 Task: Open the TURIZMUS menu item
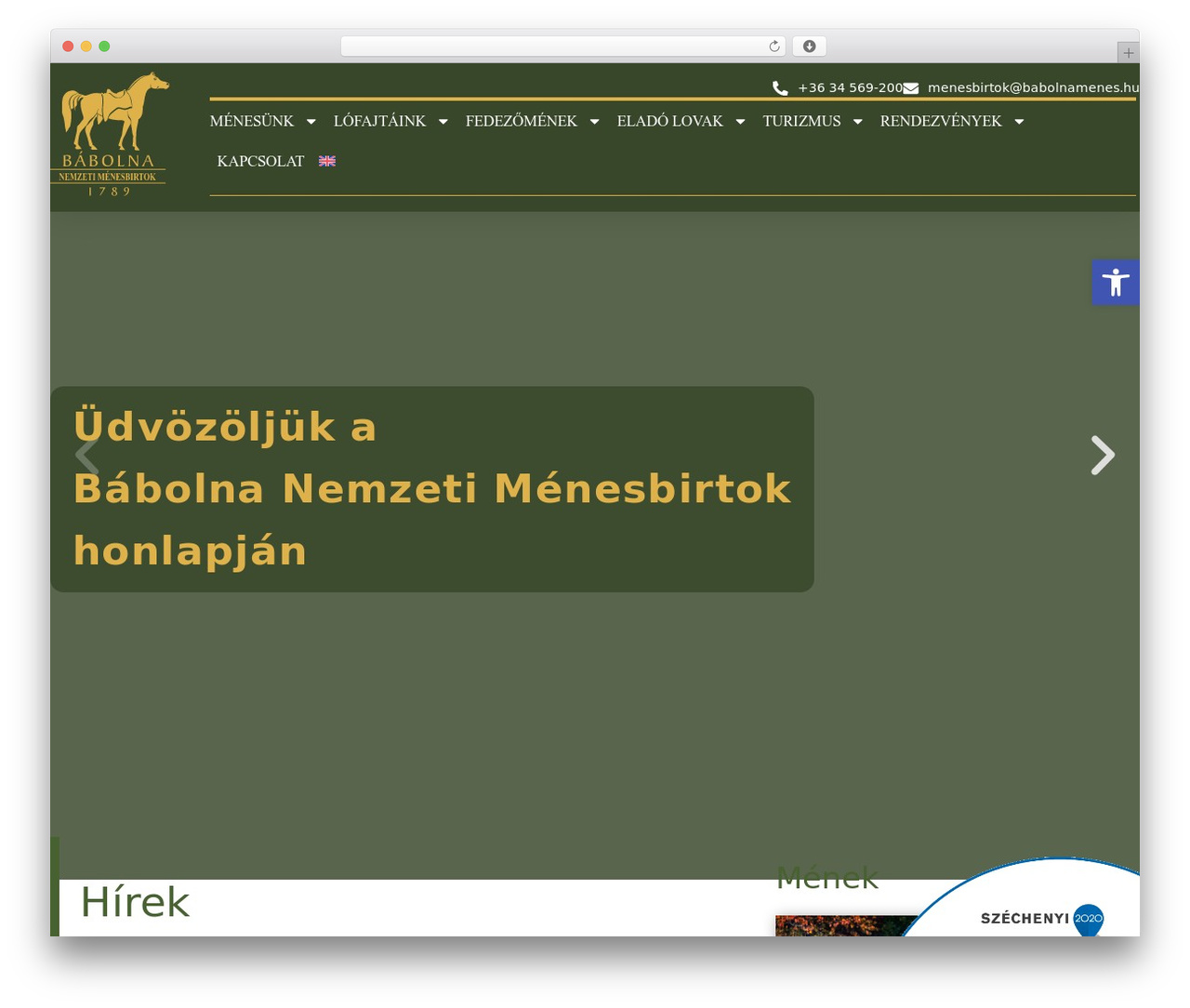coord(802,121)
